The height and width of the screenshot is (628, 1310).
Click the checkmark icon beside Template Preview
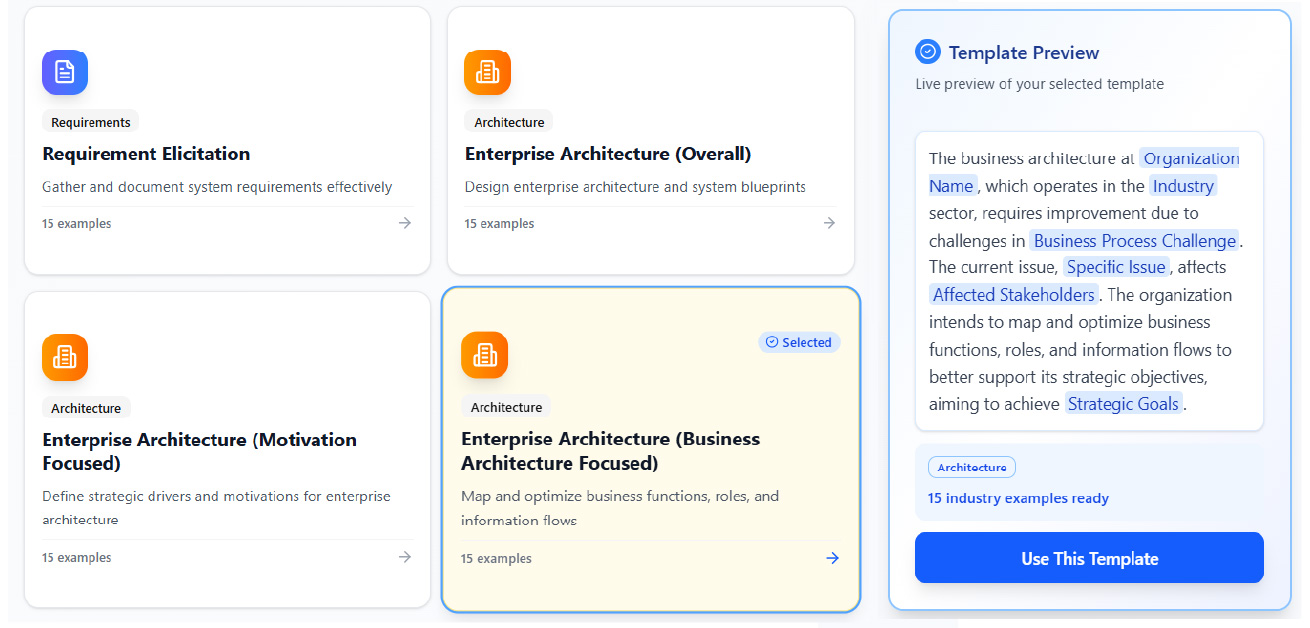point(927,52)
